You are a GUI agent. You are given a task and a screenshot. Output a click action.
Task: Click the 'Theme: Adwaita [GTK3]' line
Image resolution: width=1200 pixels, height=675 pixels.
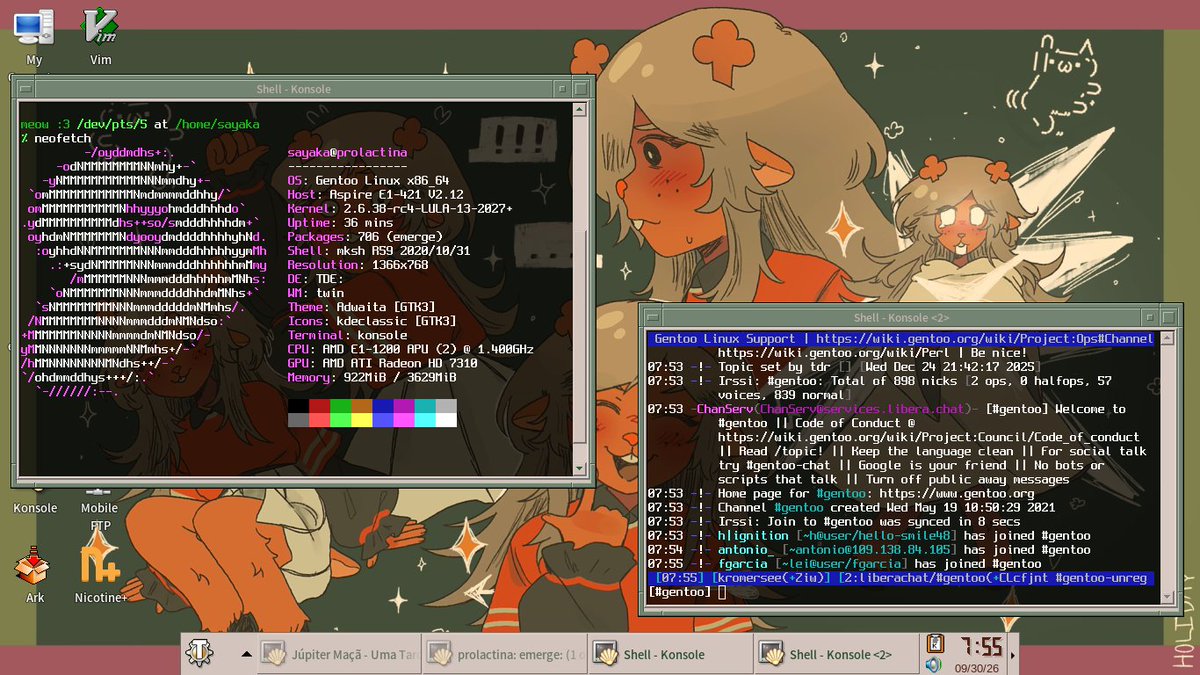tap(361, 306)
